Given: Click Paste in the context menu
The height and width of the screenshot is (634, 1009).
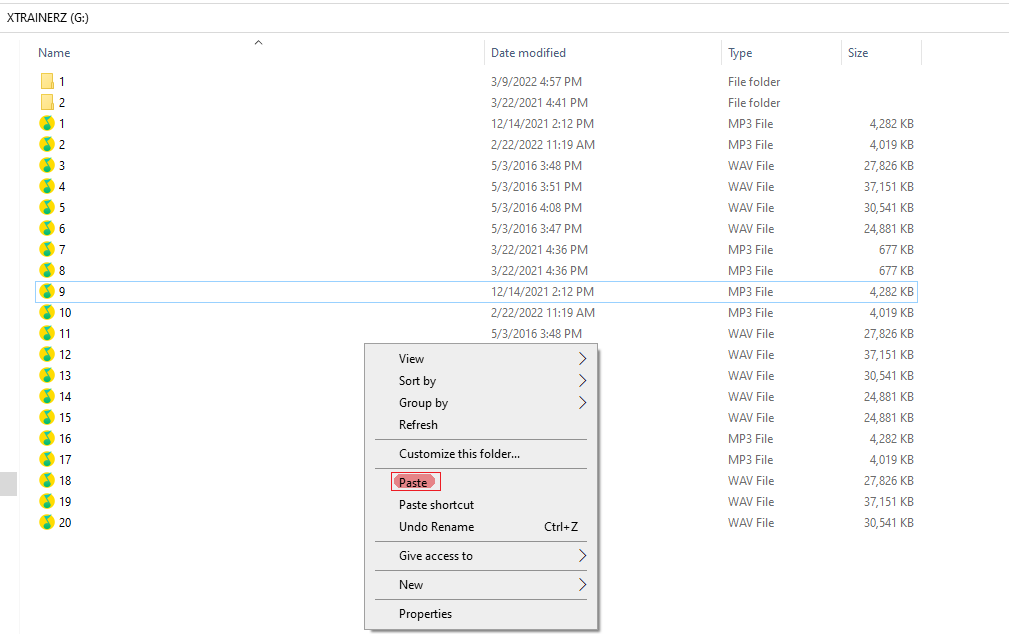Looking at the screenshot, I should pyautogui.click(x=414, y=481).
